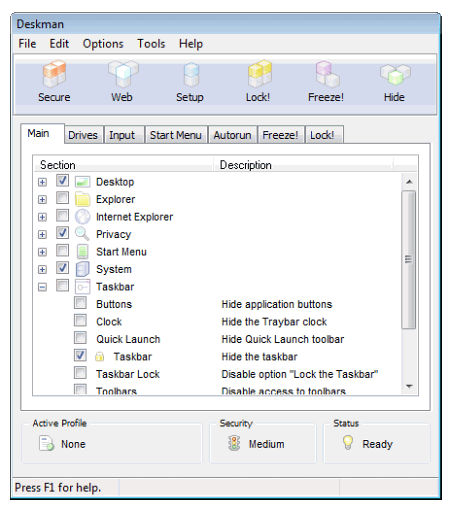Enable the Clock hide checkbox

pos(80,320)
